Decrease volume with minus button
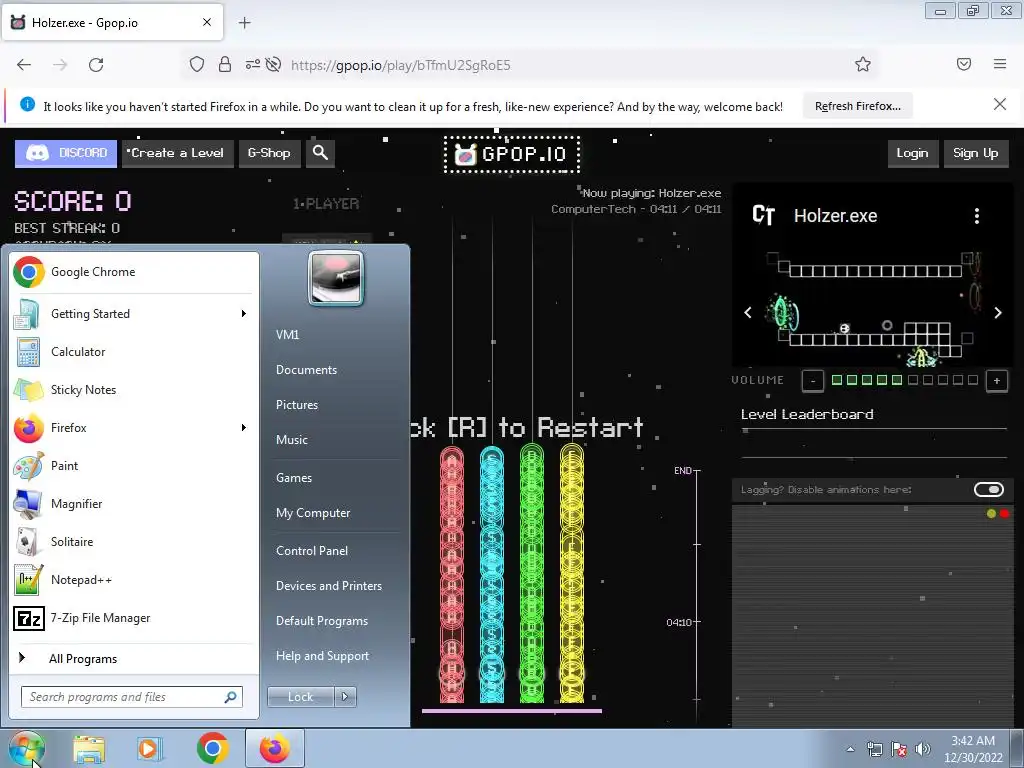The image size is (1024, 768). tap(813, 380)
